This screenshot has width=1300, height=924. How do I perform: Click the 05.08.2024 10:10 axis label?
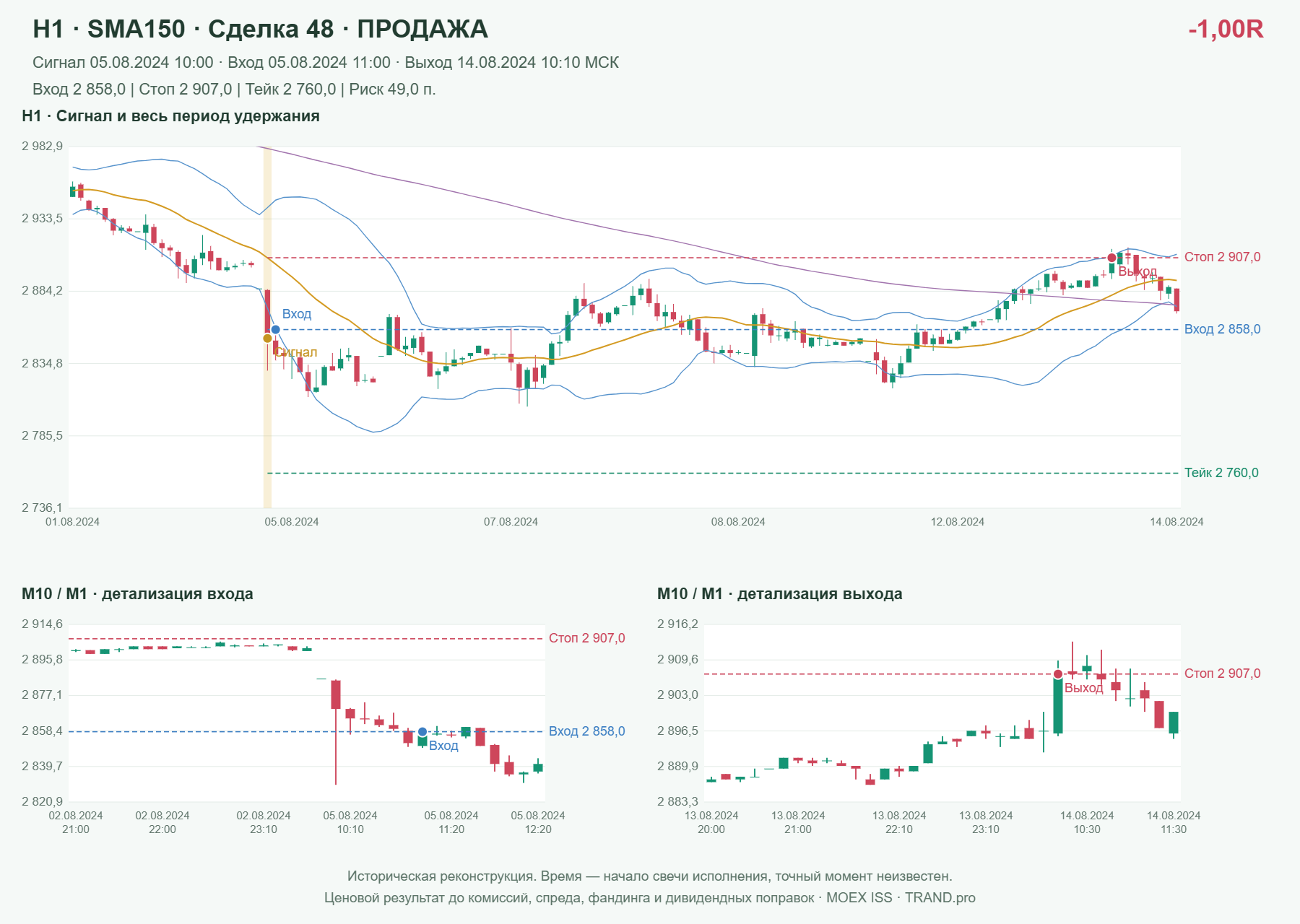point(350,822)
